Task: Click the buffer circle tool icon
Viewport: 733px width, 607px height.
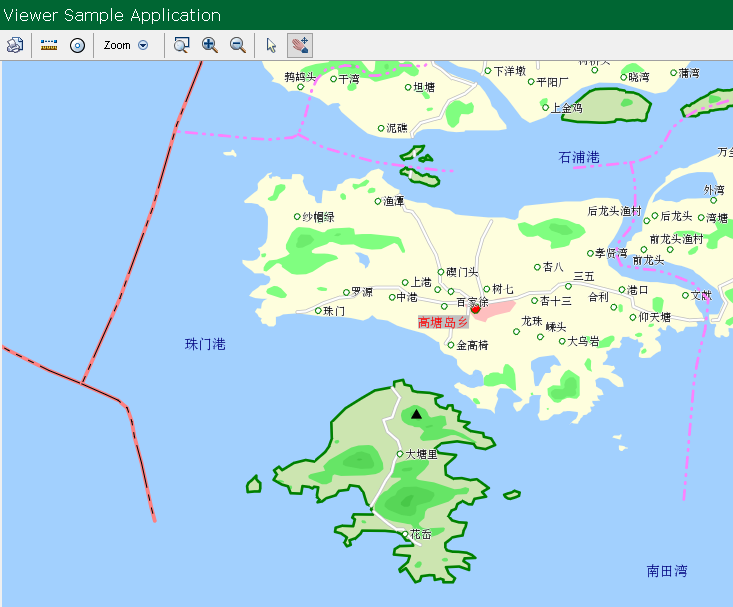Action: click(77, 45)
